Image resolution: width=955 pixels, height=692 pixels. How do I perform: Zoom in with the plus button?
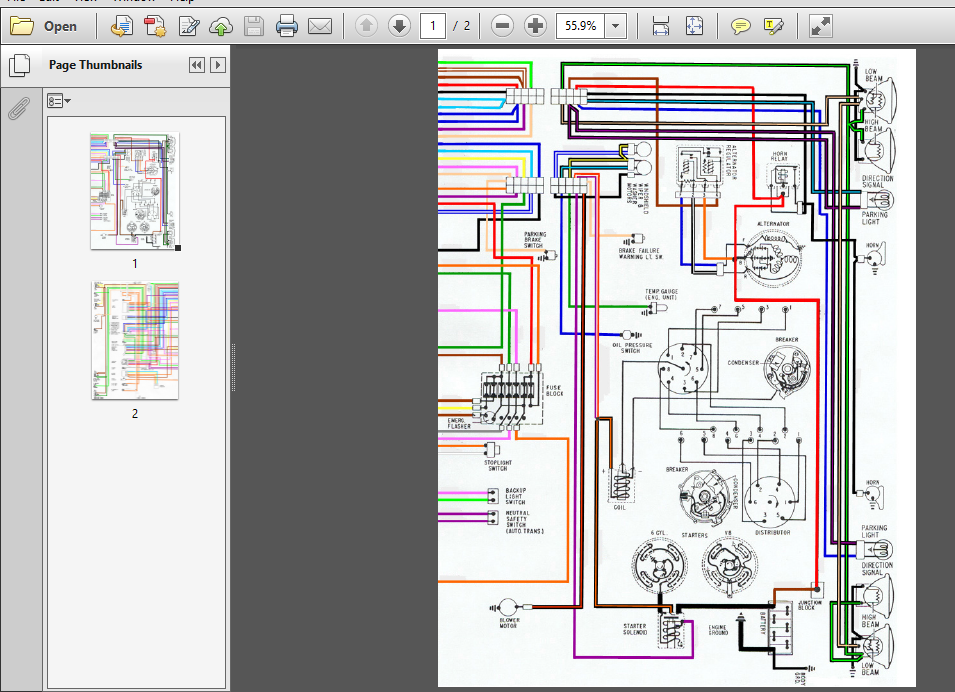[535, 26]
